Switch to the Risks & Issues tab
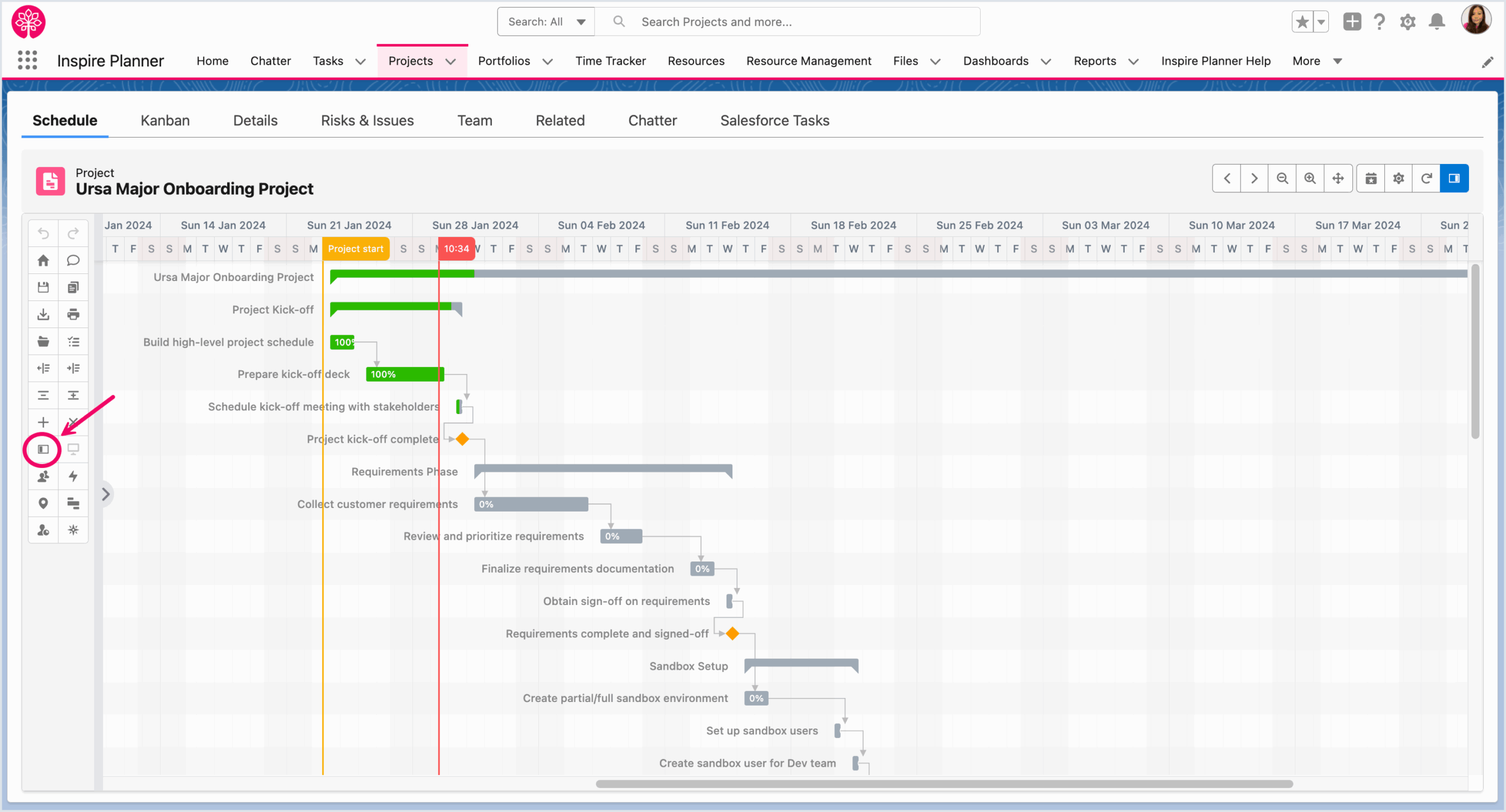1506x812 pixels. (x=367, y=121)
